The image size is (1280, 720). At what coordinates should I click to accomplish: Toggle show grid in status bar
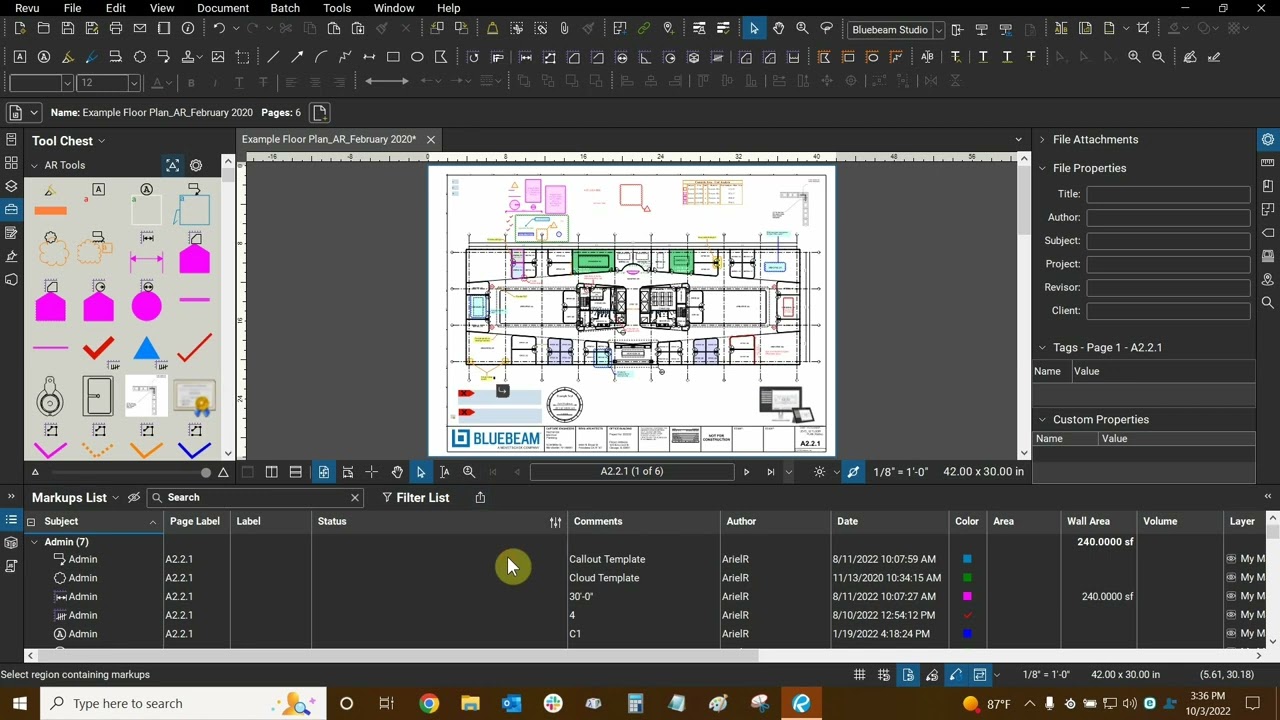pos(859,675)
